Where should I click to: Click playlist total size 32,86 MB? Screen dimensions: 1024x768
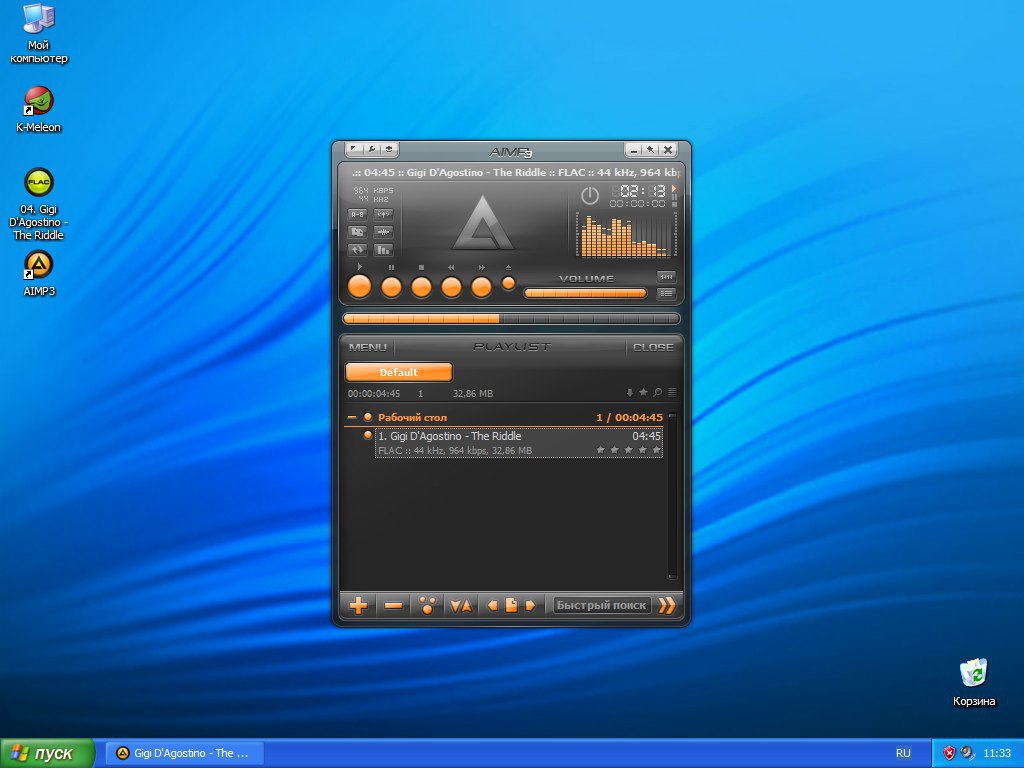(x=473, y=394)
